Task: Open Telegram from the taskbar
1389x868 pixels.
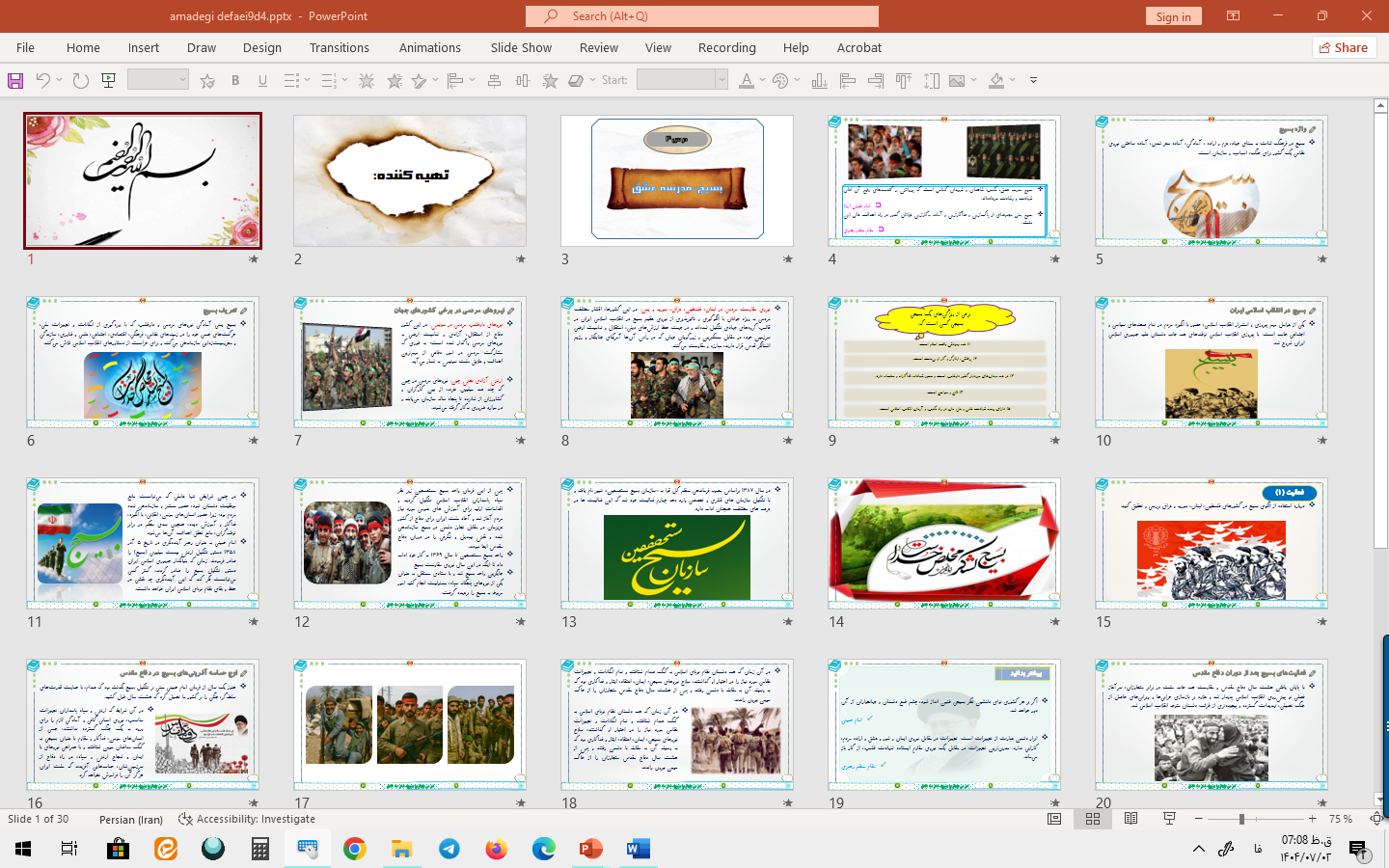Action: [x=449, y=849]
